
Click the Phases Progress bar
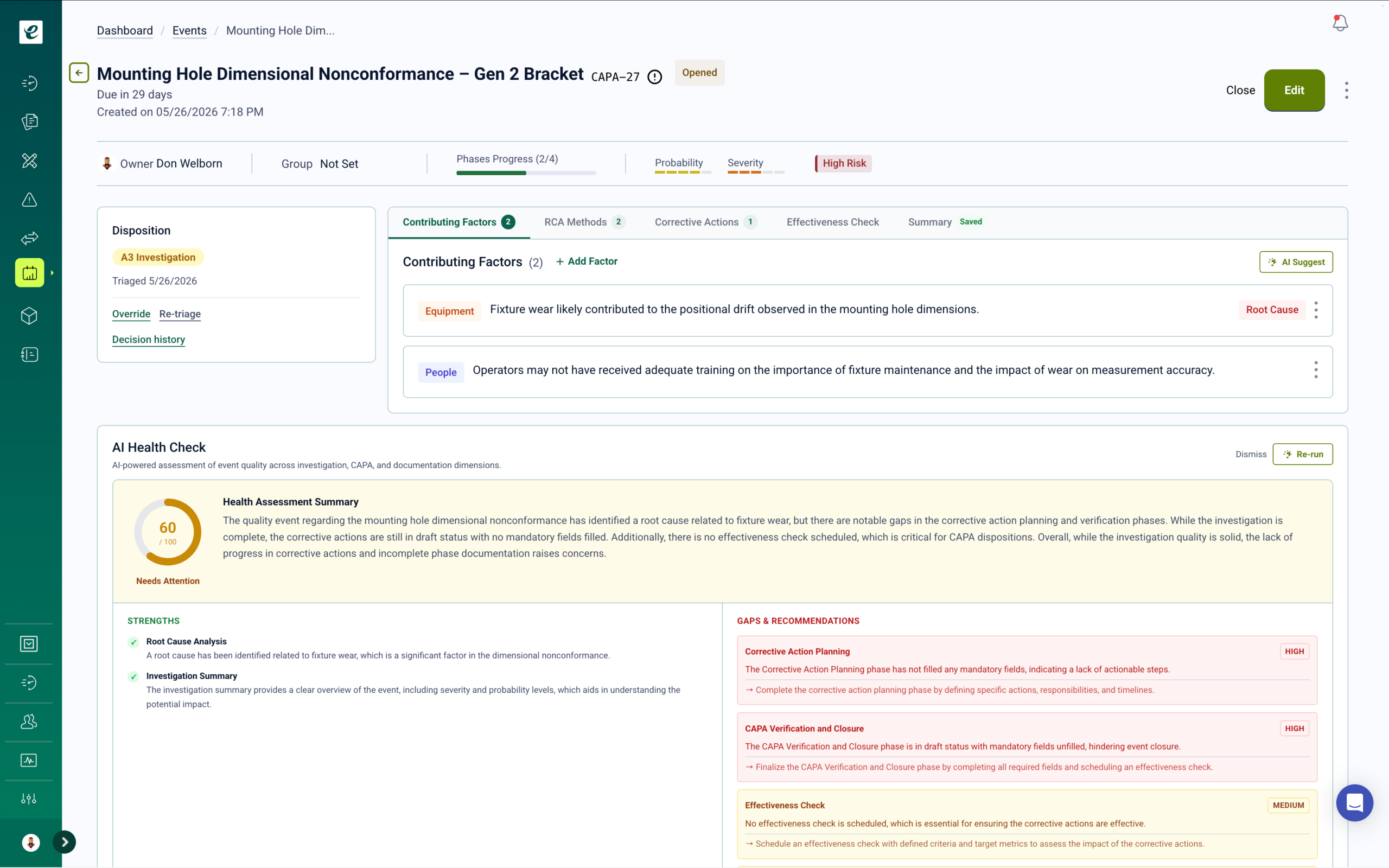tap(526, 173)
